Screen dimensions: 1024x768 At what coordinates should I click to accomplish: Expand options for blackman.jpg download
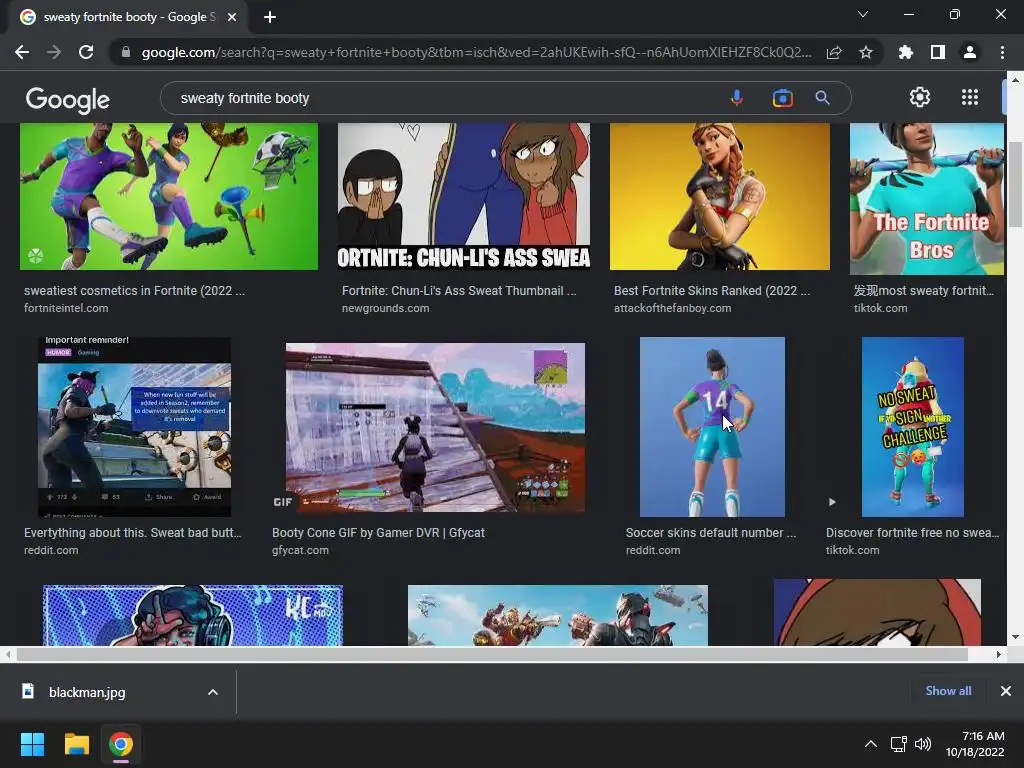213,692
